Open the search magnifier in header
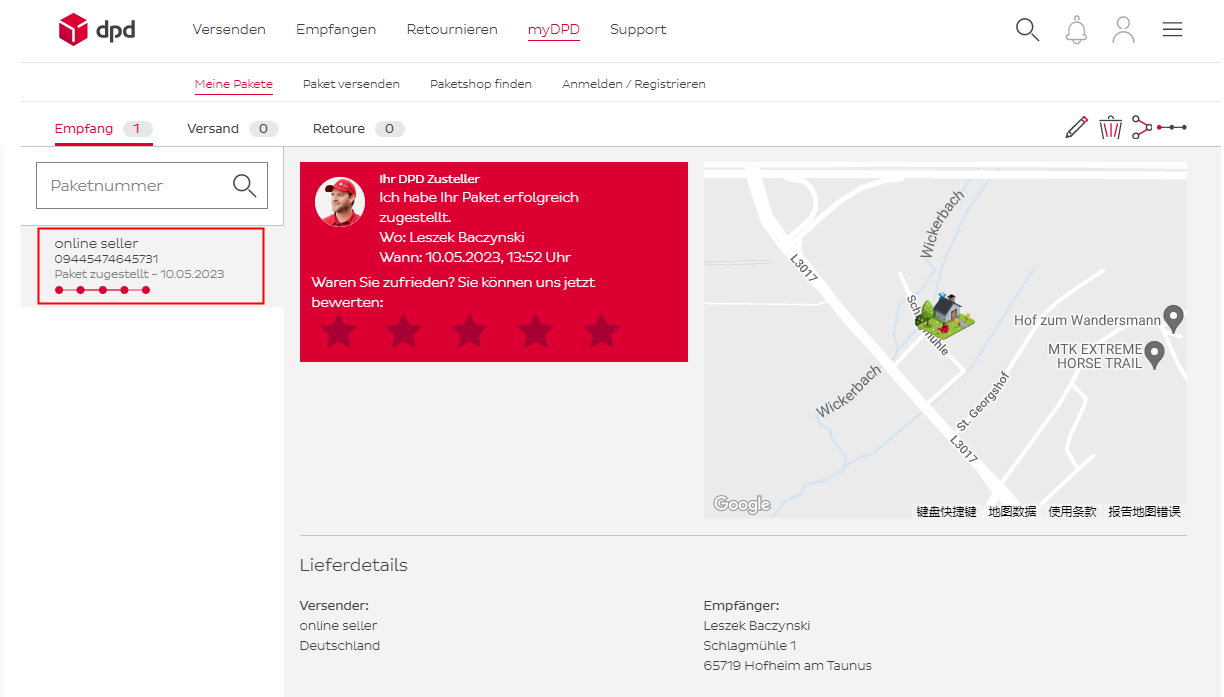This screenshot has height=697, width=1224. (1027, 30)
